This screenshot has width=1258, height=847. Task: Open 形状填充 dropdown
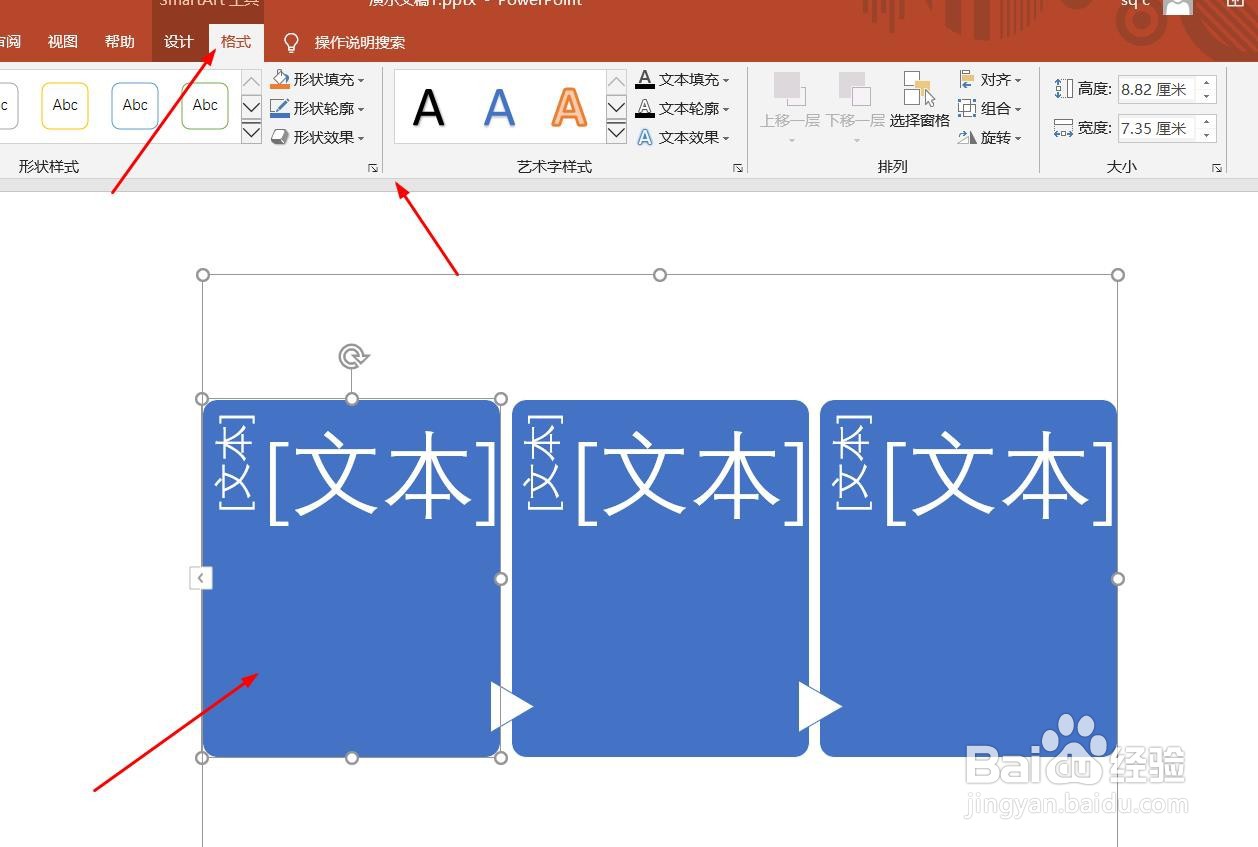[318, 79]
